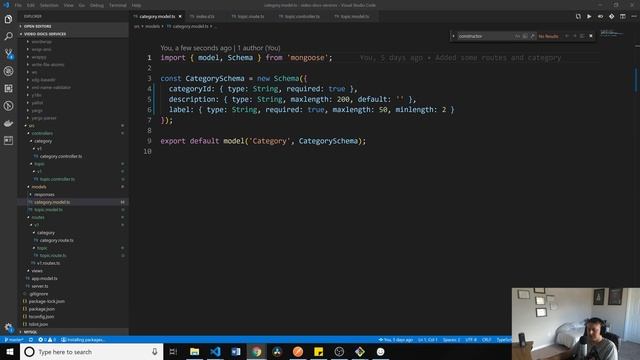This screenshot has height=360, width=640.
Task: Click Ln 1, Col 1 in status bar
Action: pyautogui.click(x=427, y=340)
